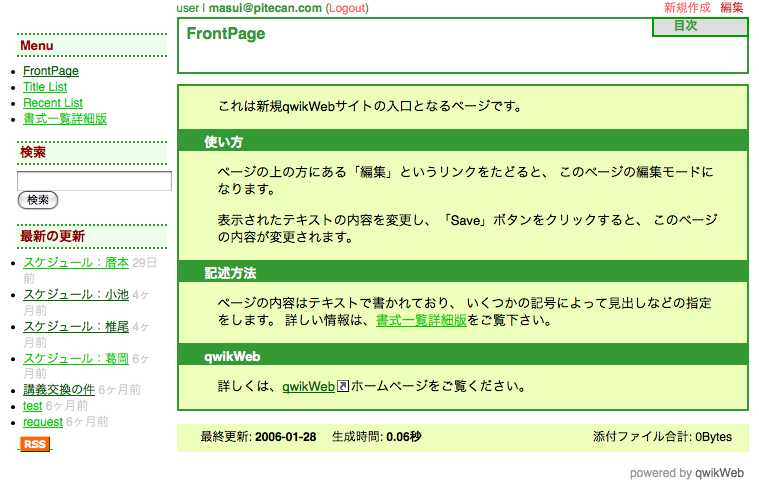
Task: Click the 使い方 section heading
Action: point(223,142)
